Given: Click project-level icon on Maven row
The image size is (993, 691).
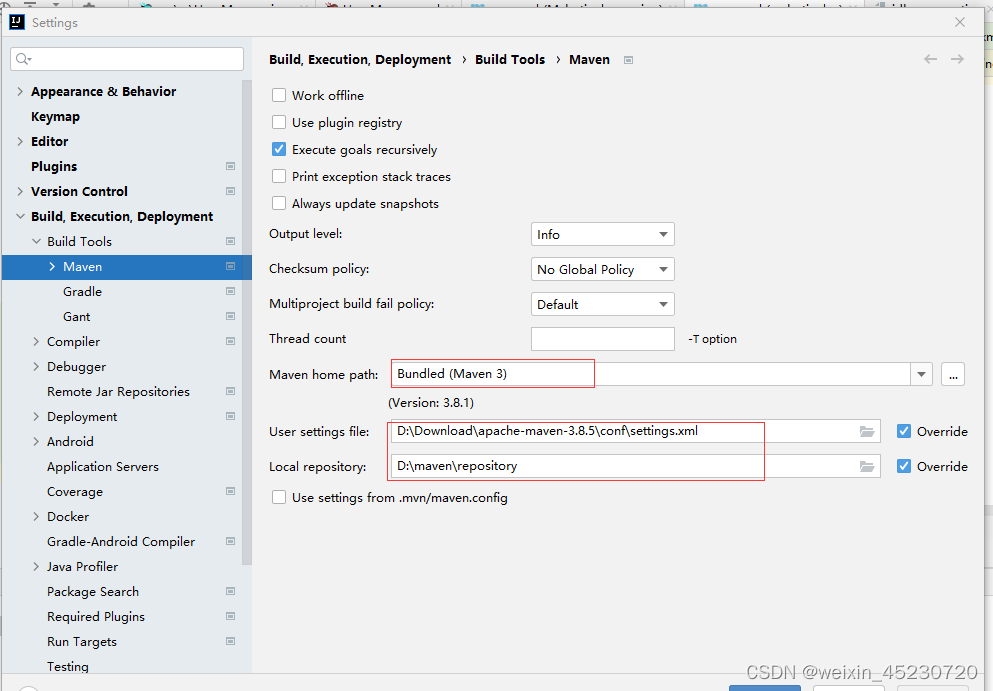Looking at the screenshot, I should (x=231, y=266).
